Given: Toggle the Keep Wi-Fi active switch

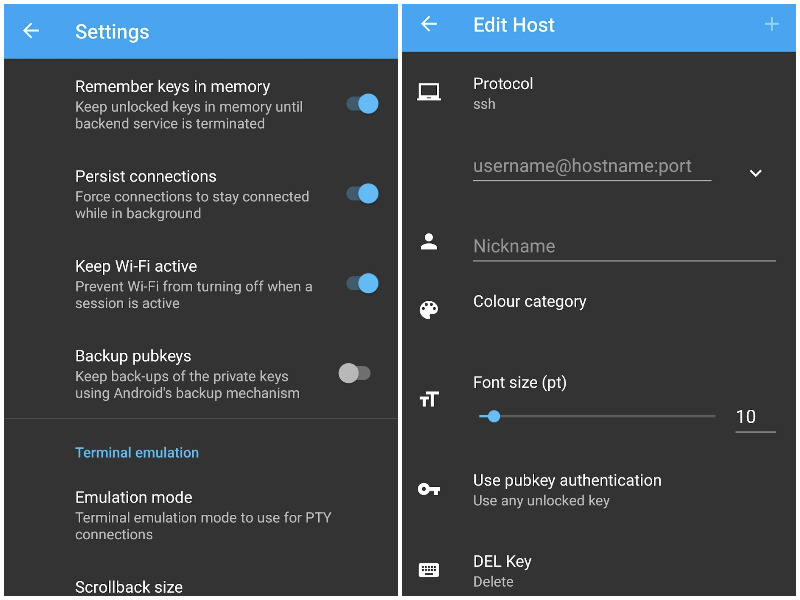Looking at the screenshot, I should point(362,283).
